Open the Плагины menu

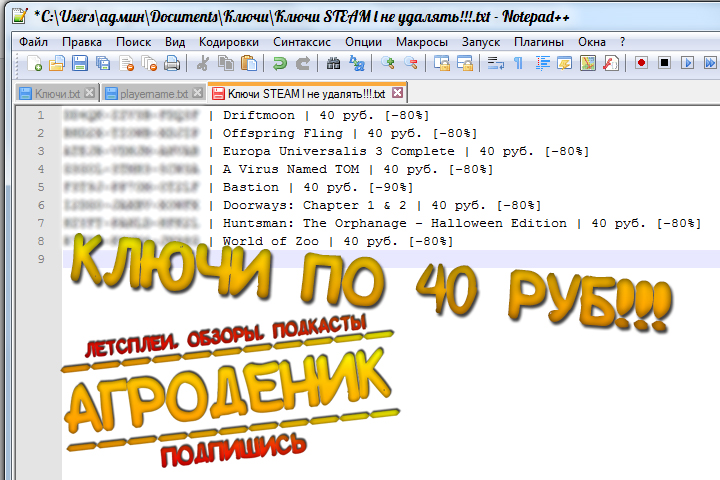click(539, 42)
